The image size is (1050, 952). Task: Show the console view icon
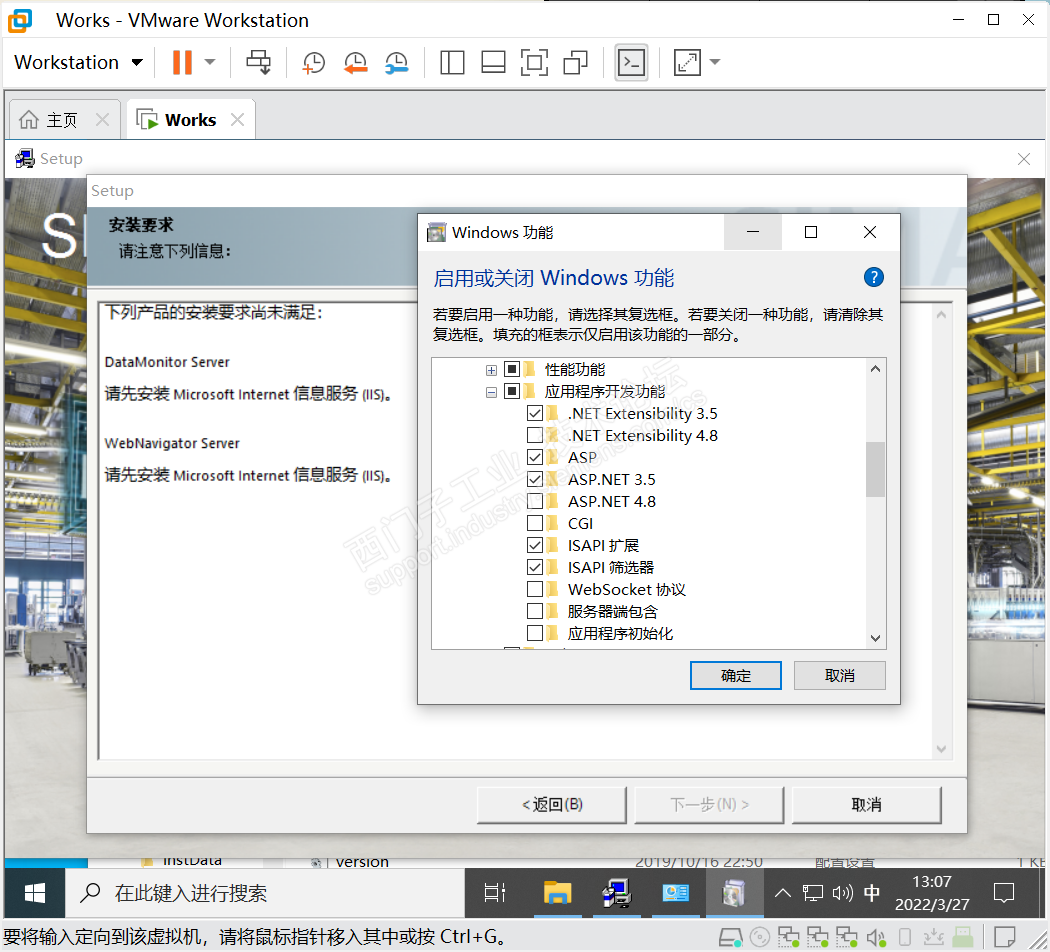[x=631, y=63]
